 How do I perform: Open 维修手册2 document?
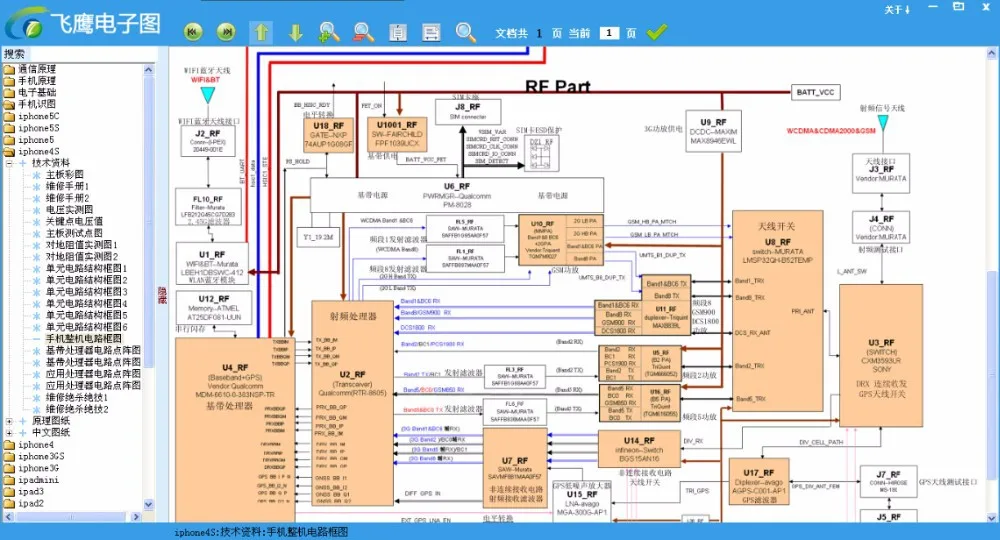coord(67,198)
